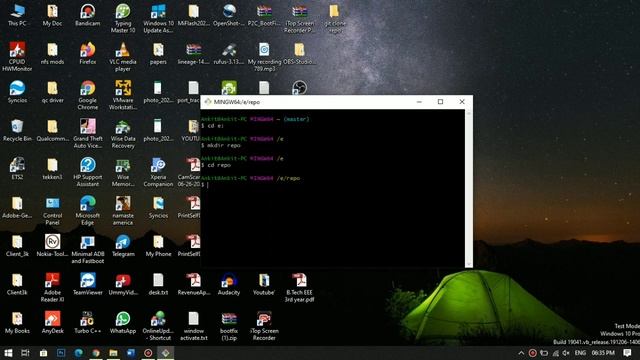Open the My Doc folder
The width and height of the screenshot is (640, 360).
point(52,16)
